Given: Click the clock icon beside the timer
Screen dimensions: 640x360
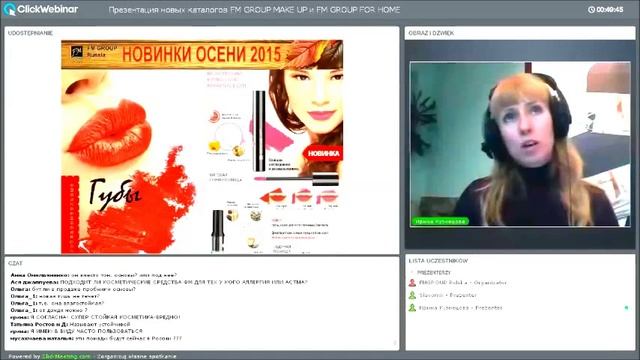Looking at the screenshot, I should [x=591, y=9].
